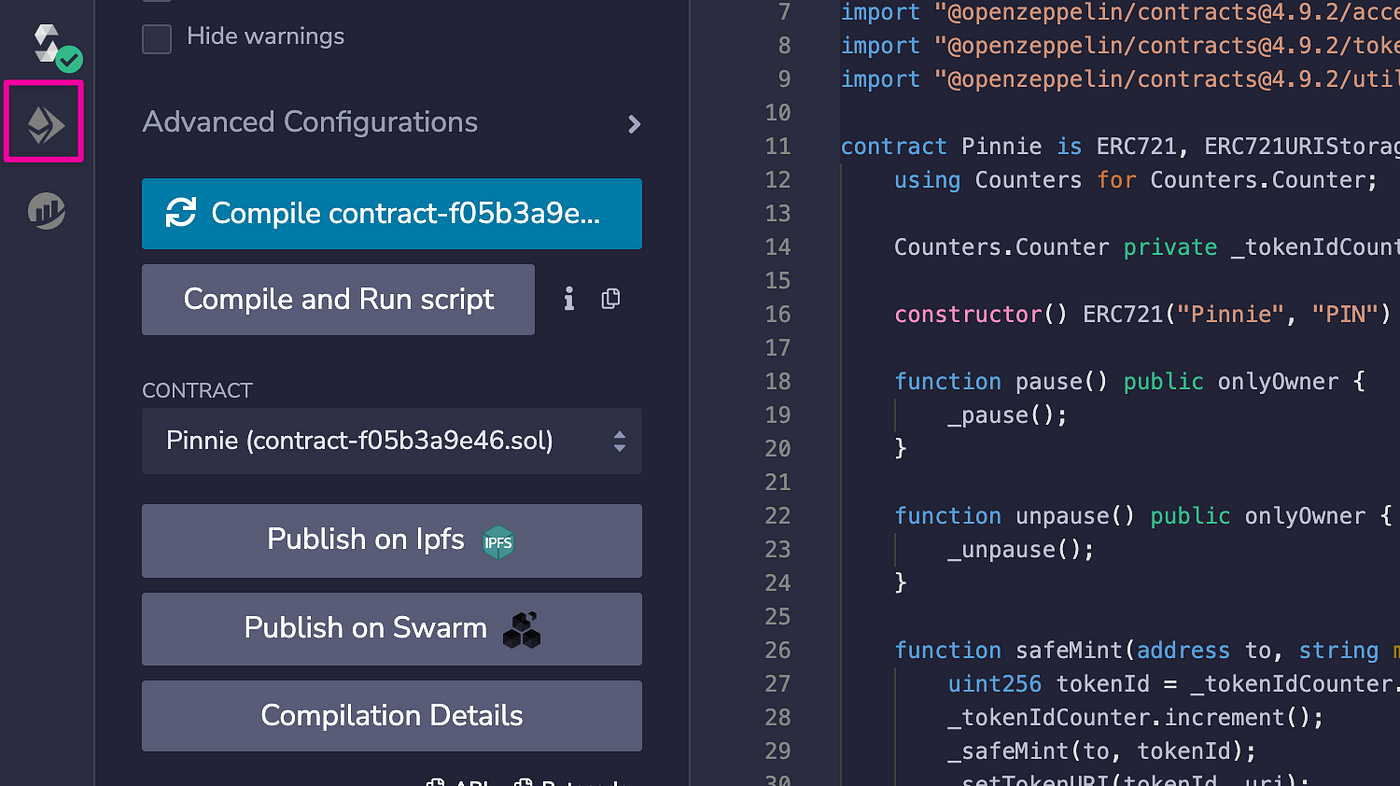Open the Solidity compiler sidebar icon

(50, 46)
